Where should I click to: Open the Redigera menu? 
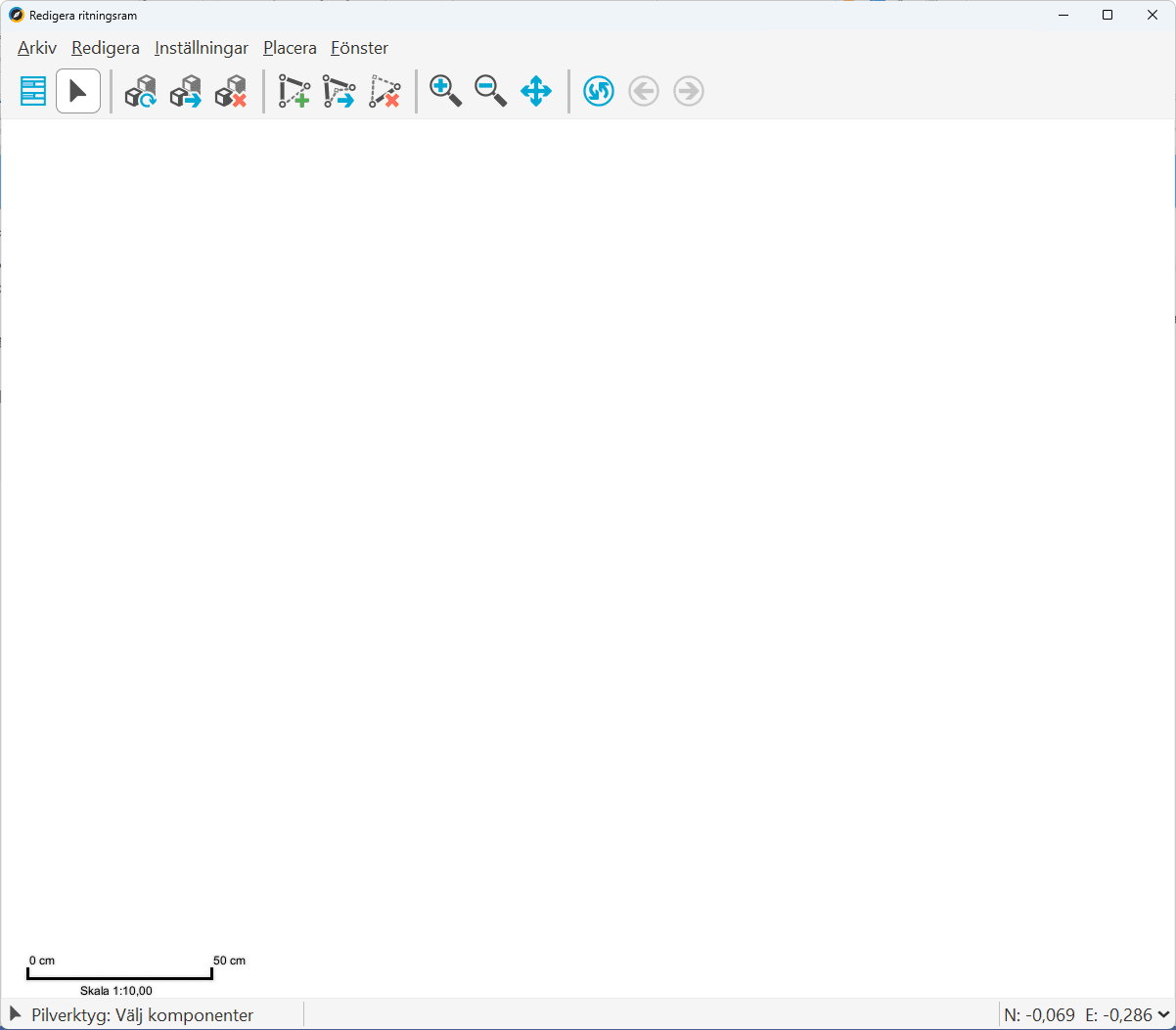[106, 48]
